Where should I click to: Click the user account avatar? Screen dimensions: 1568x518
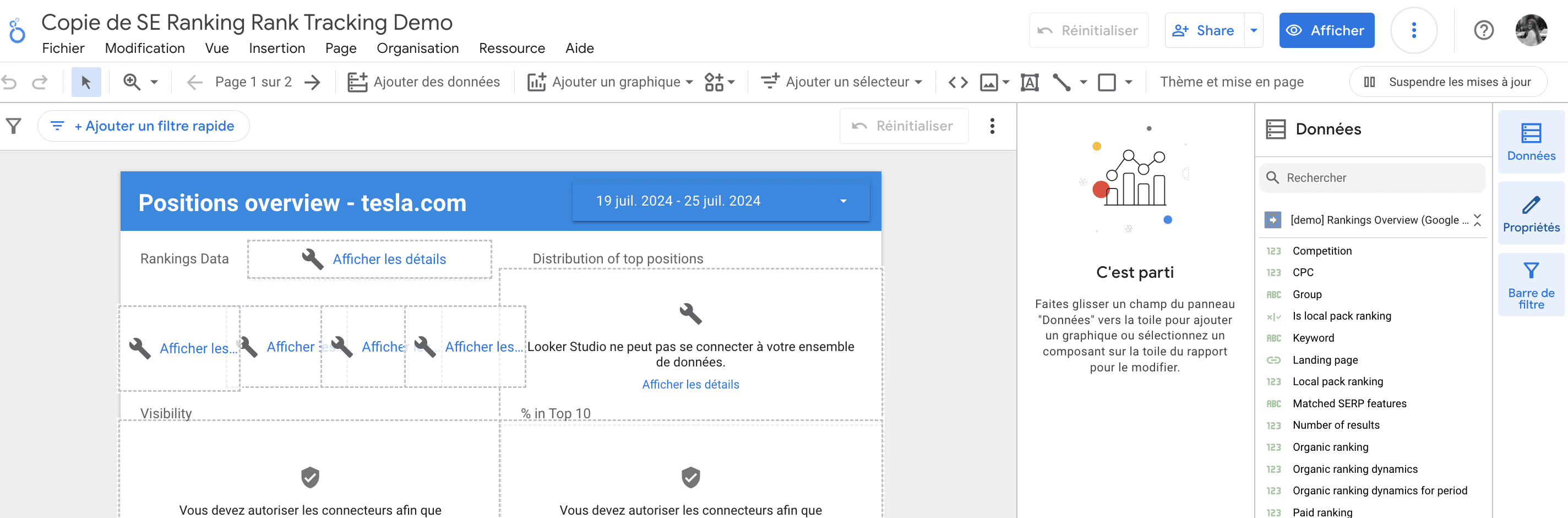(x=1531, y=30)
